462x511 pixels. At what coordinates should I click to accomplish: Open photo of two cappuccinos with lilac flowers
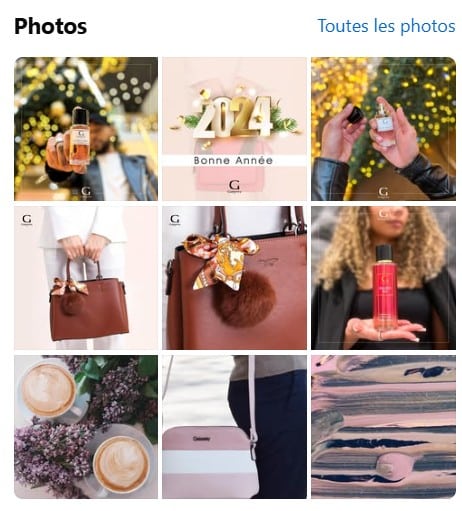(x=86, y=427)
